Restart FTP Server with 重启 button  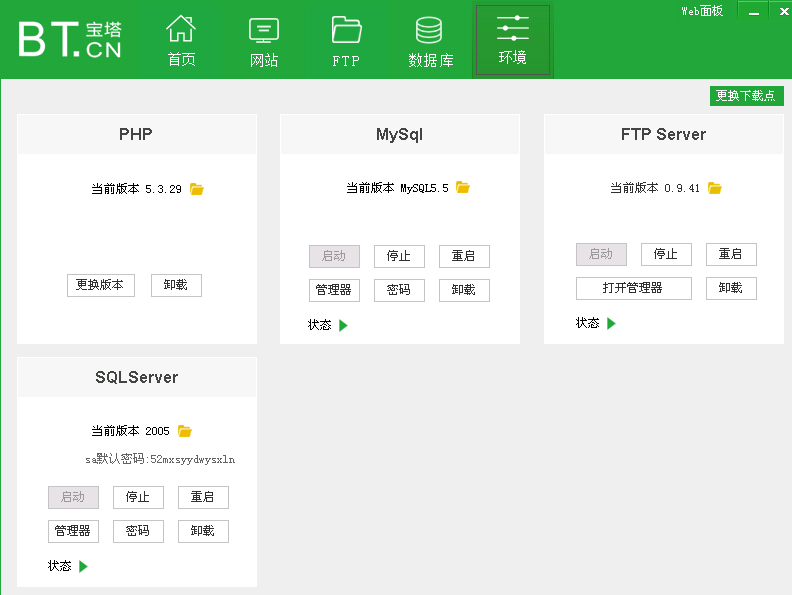click(731, 254)
